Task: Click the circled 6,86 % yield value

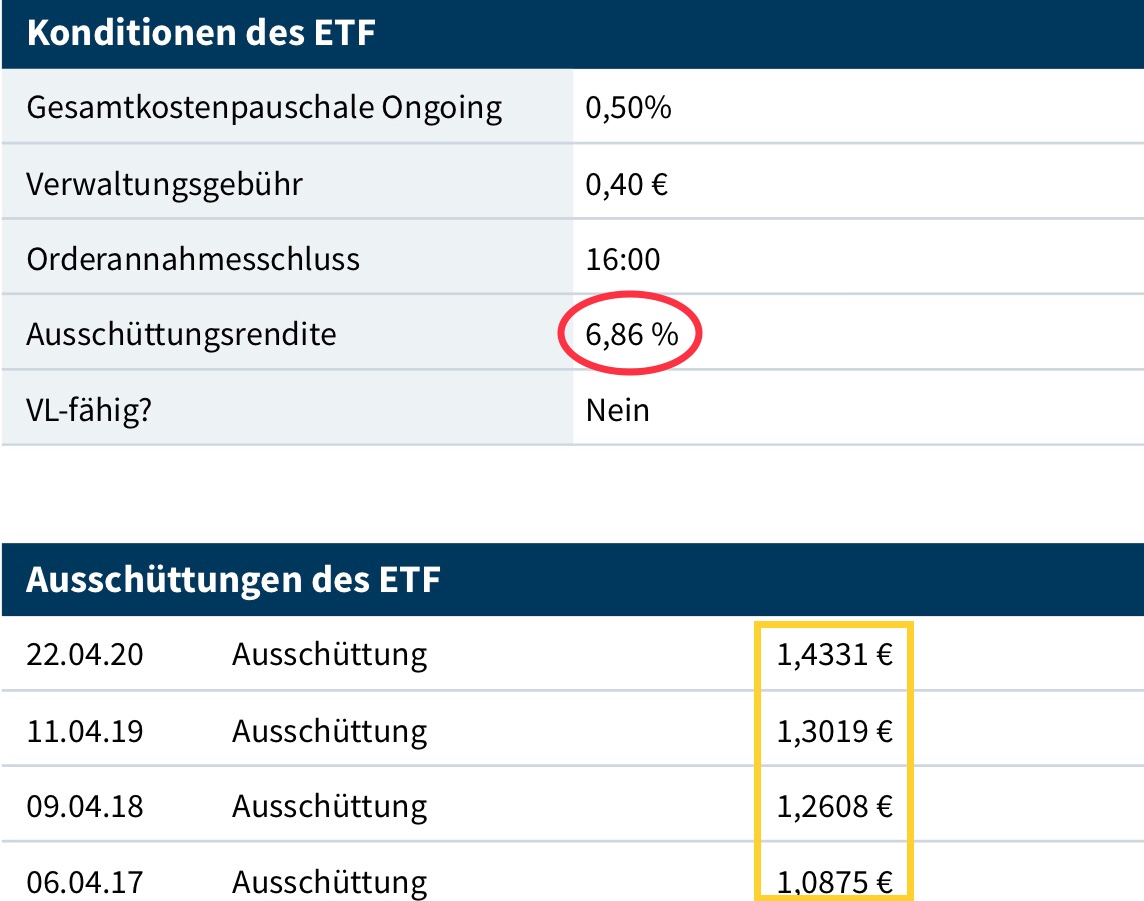Action: point(631,334)
